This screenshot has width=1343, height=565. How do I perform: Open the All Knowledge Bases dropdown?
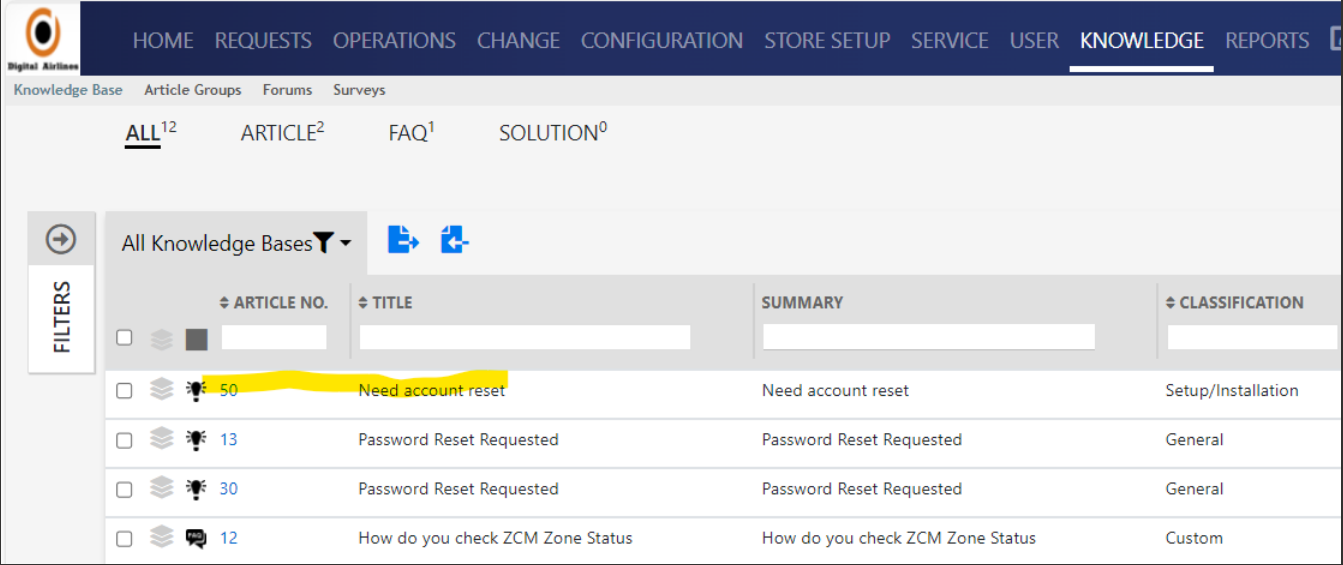click(236, 243)
